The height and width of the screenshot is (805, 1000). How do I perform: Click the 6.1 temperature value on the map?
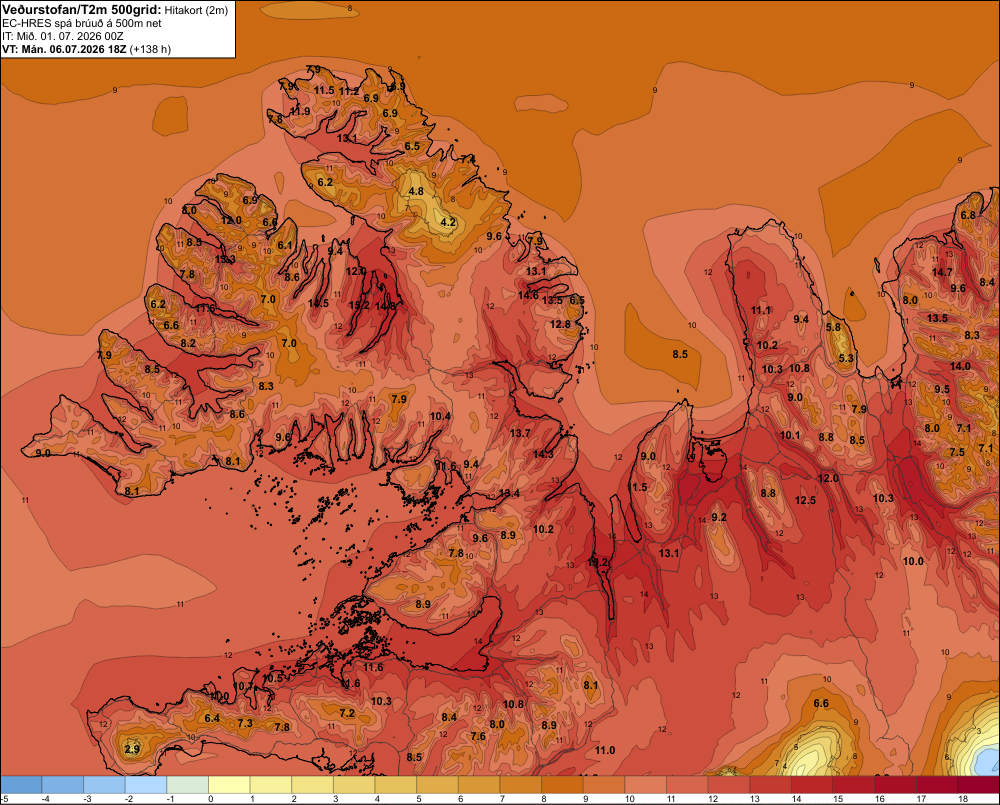pyautogui.click(x=284, y=245)
